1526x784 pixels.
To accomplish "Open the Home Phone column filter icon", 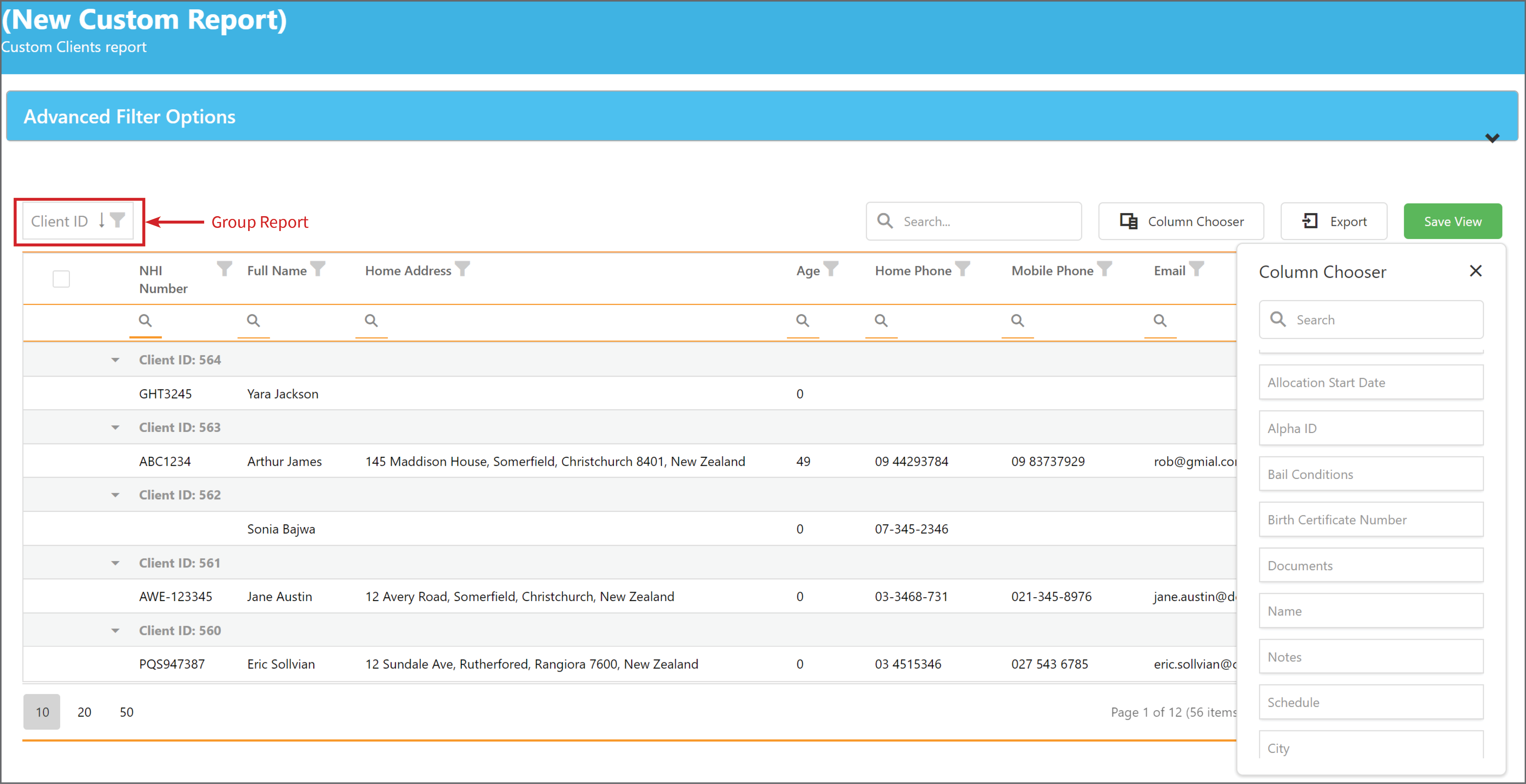I will click(x=963, y=269).
